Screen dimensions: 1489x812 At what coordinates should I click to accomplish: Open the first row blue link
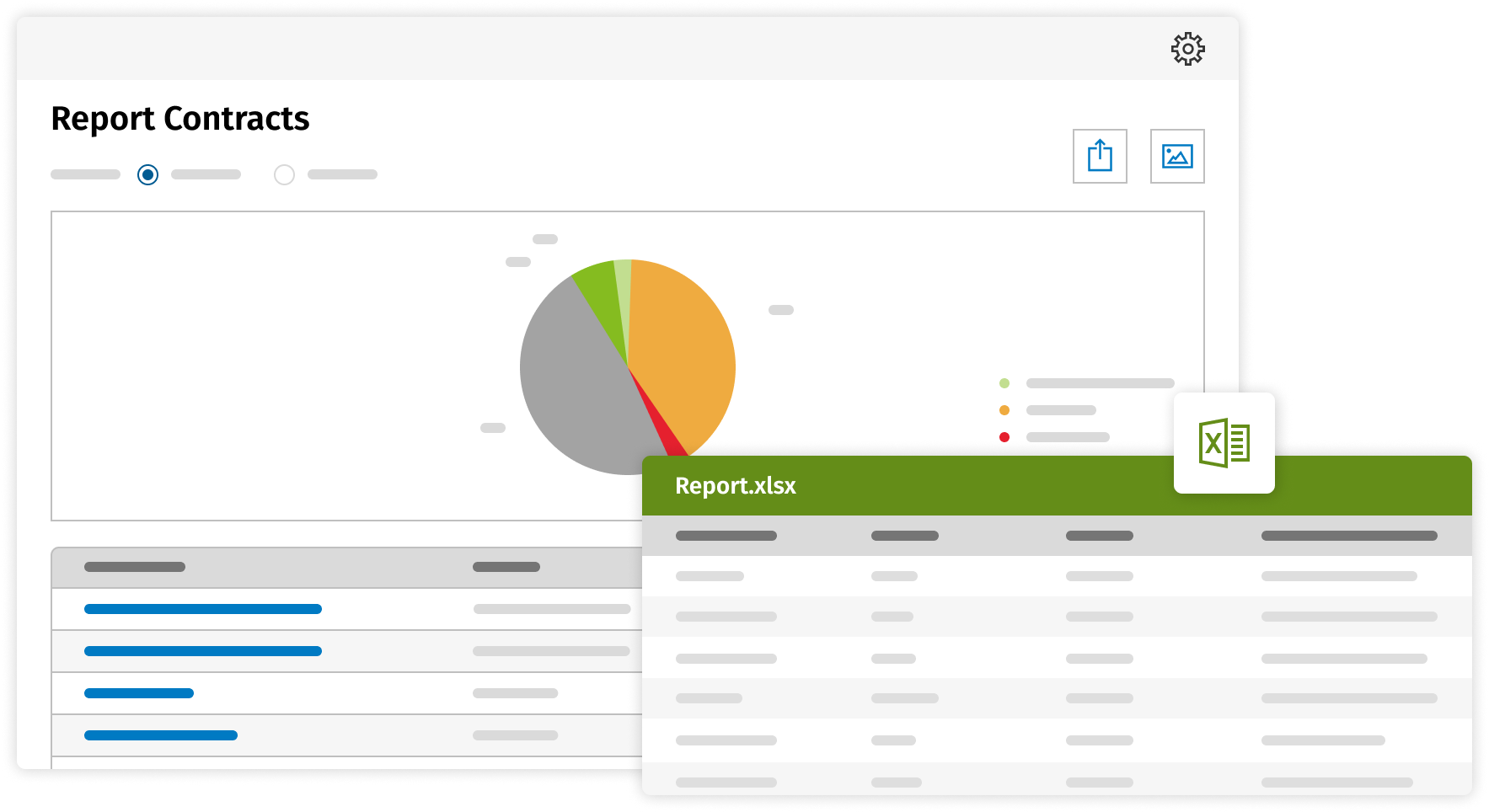[x=202, y=609]
